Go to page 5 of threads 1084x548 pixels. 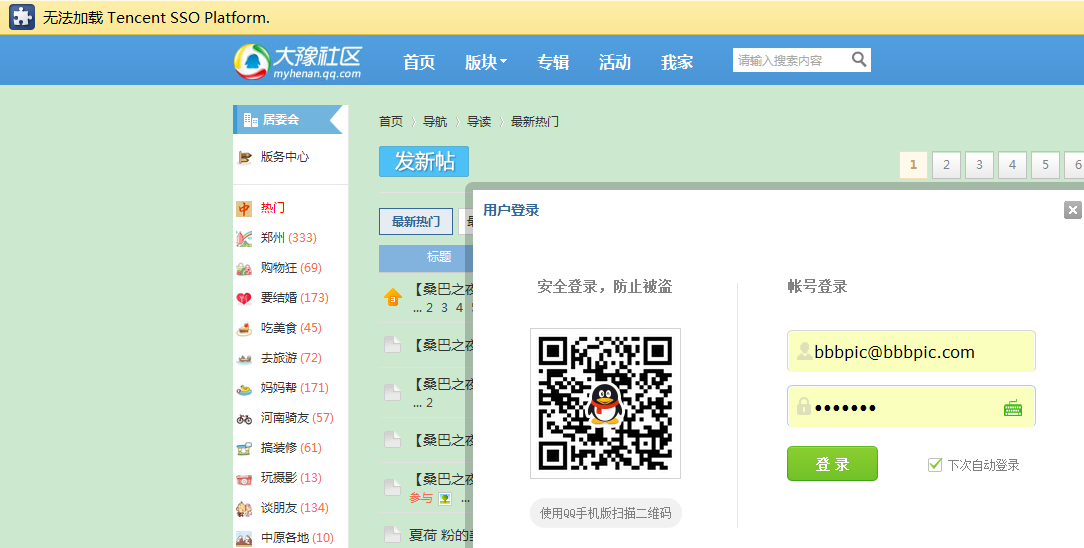point(1045,164)
